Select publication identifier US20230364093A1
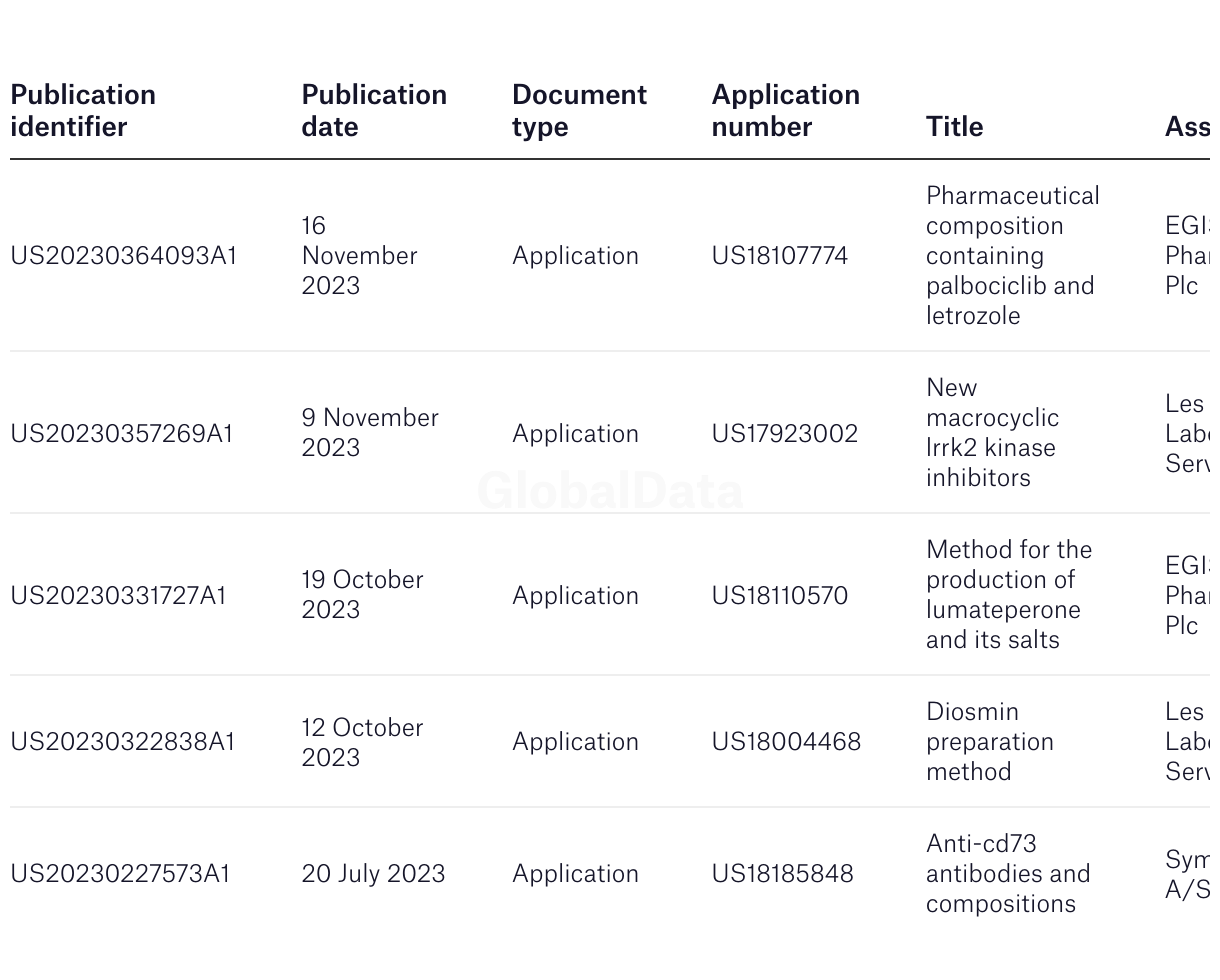1220x980 pixels. tap(124, 256)
